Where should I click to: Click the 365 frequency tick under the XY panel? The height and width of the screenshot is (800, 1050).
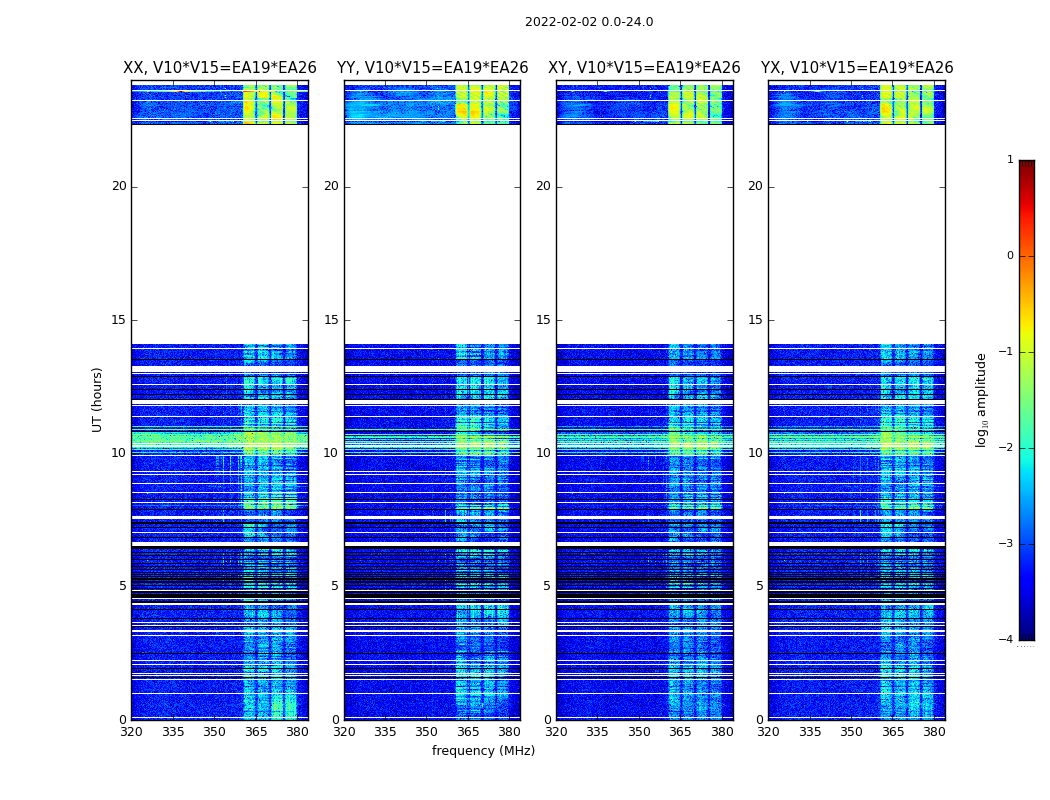(x=680, y=732)
